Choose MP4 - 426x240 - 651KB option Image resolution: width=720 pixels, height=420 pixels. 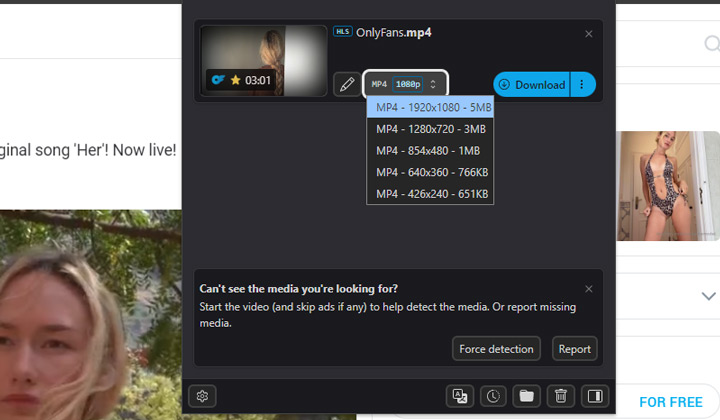click(x=430, y=194)
